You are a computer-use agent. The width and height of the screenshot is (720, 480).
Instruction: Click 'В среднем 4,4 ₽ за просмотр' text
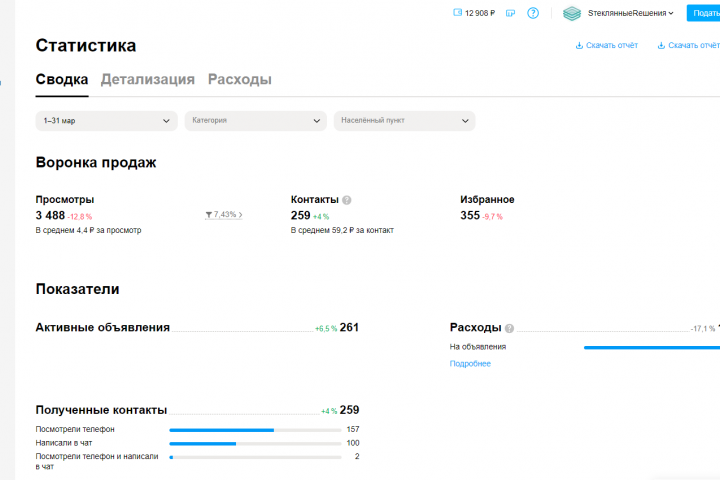pyautogui.click(x=89, y=230)
